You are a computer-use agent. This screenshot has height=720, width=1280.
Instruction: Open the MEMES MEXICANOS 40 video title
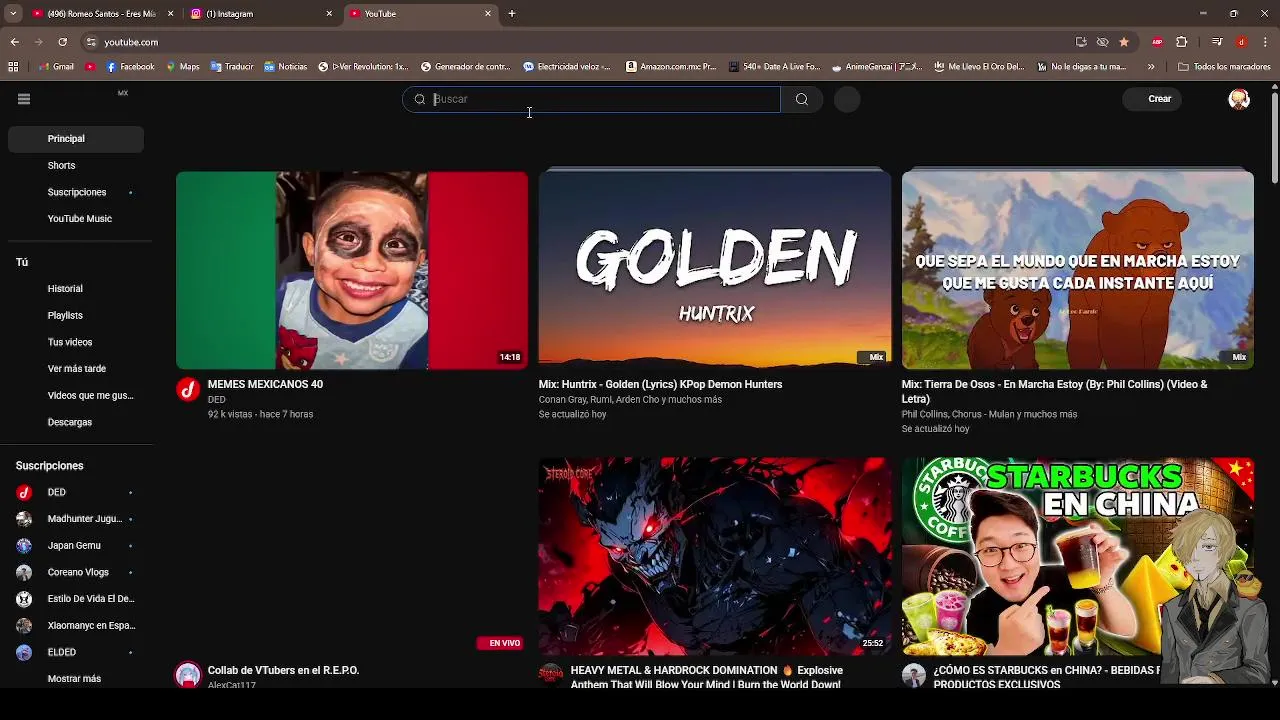265,384
